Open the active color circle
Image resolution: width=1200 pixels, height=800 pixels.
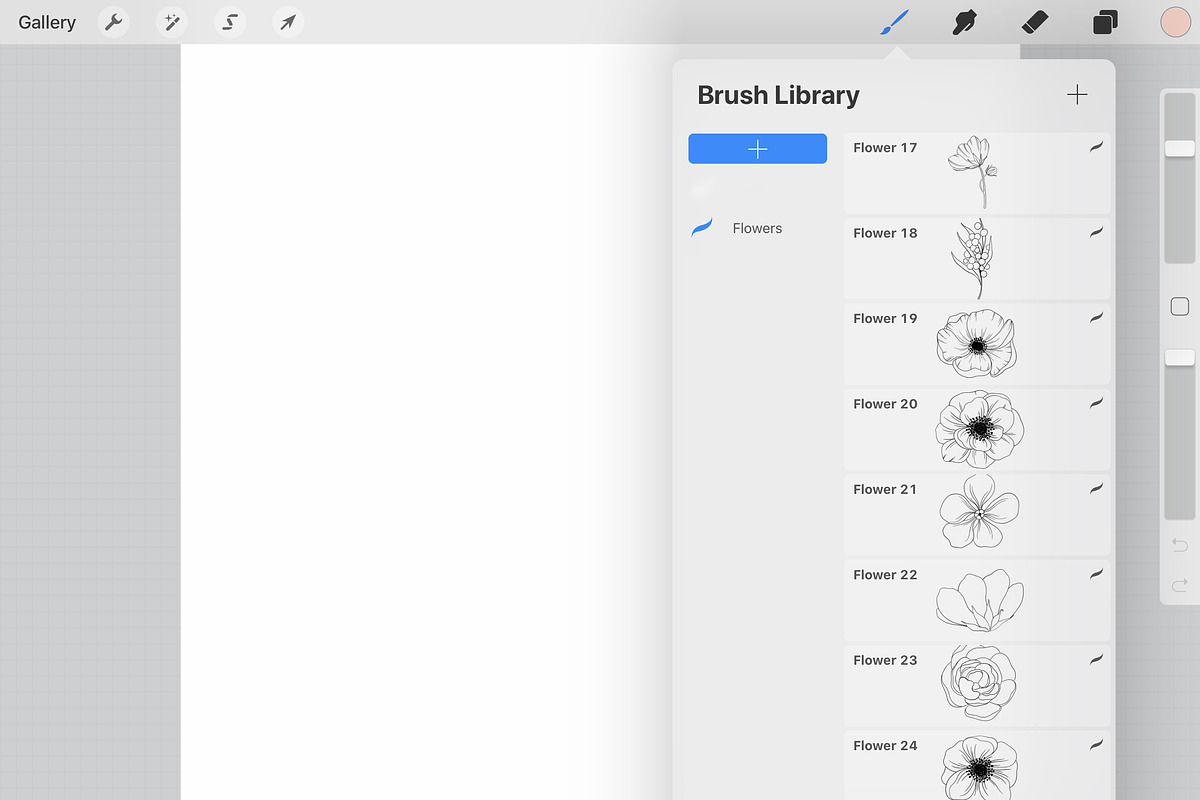(1175, 22)
